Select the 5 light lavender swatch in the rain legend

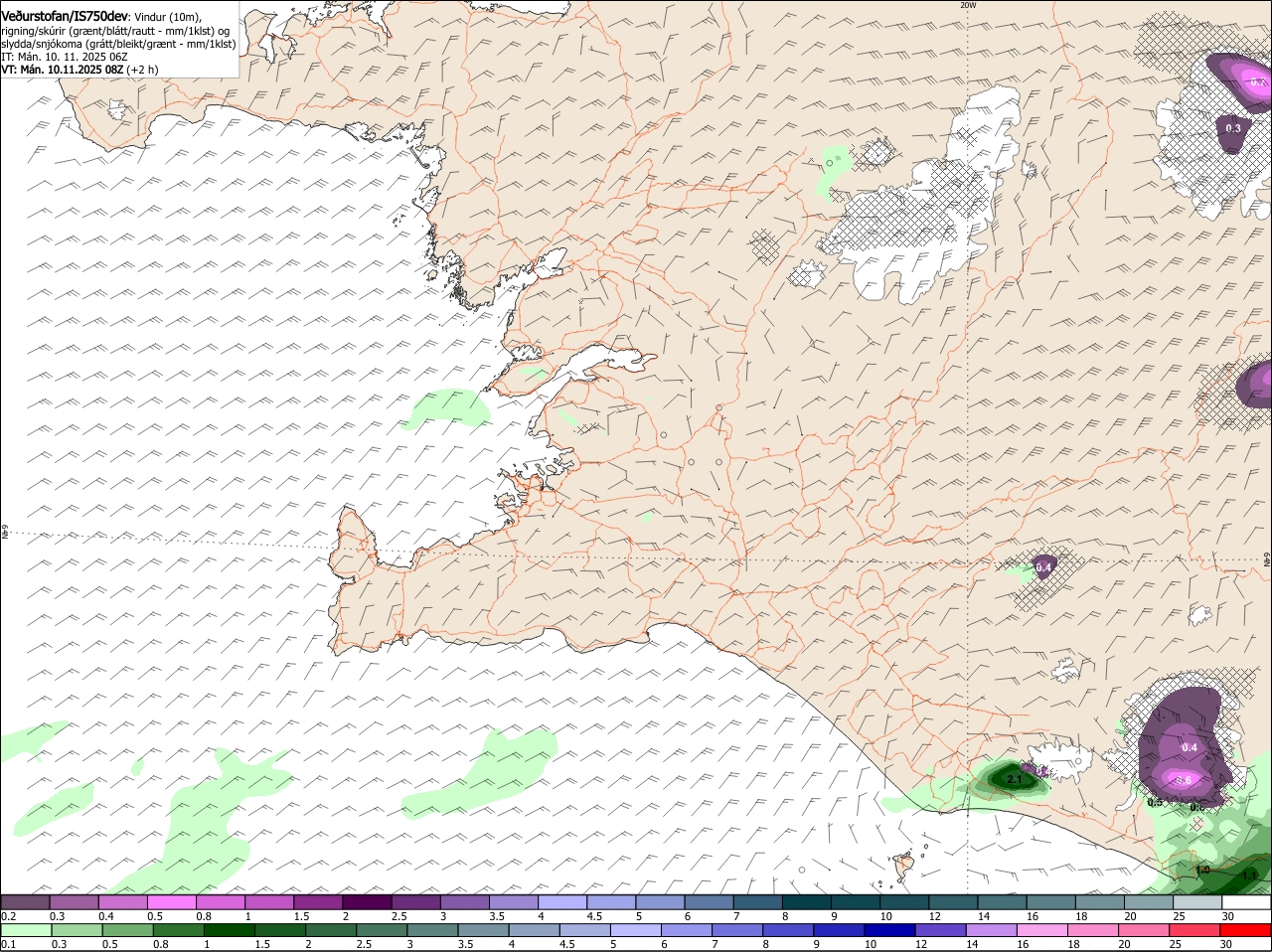click(636, 930)
